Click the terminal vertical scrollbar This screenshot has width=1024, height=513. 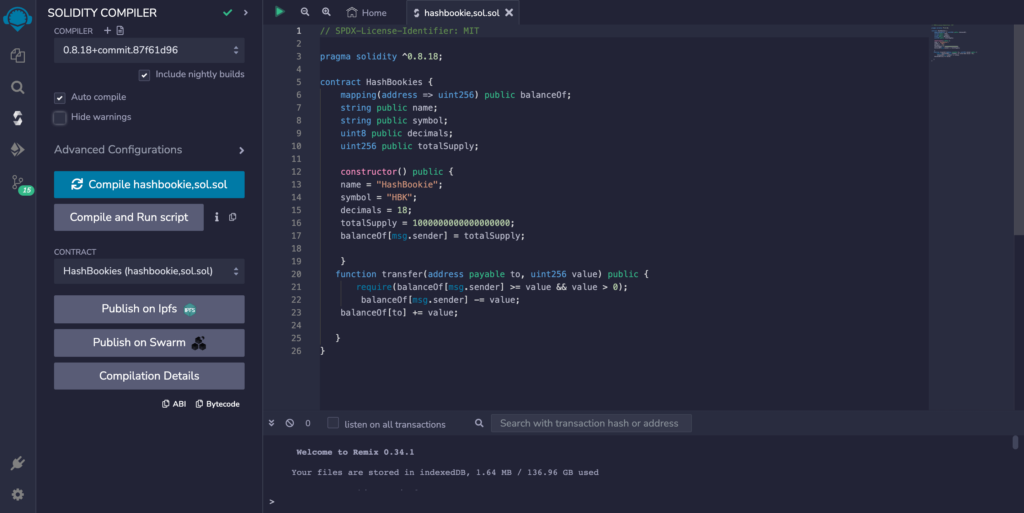pyautogui.click(x=1015, y=443)
